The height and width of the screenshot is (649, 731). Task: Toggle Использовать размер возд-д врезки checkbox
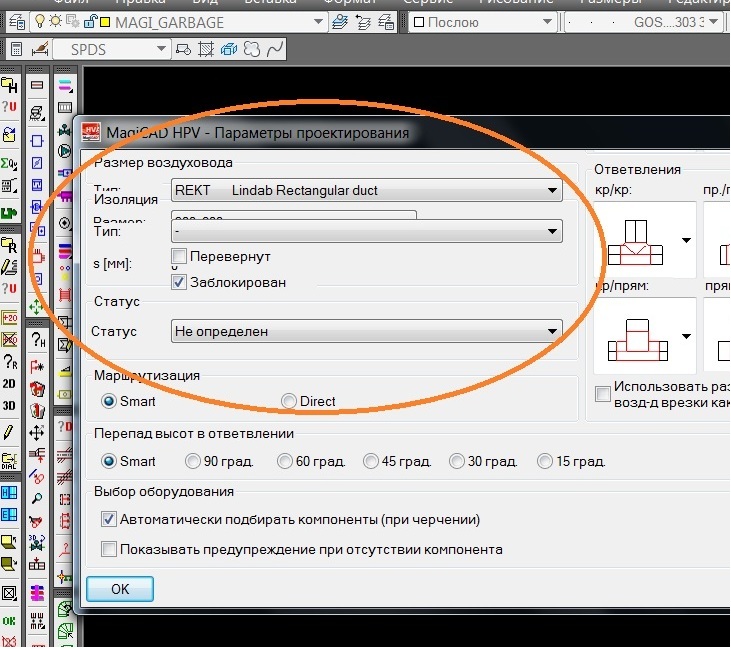(603, 394)
